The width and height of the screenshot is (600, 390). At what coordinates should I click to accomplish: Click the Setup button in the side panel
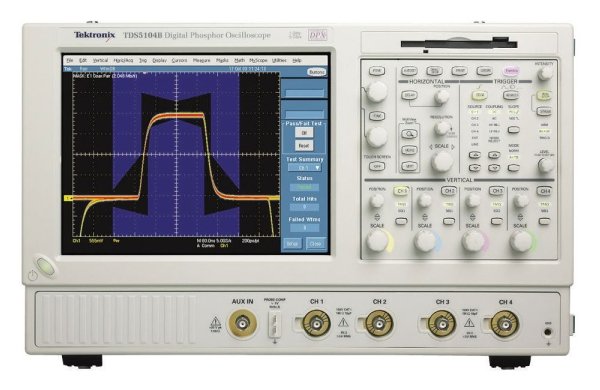[x=292, y=243]
